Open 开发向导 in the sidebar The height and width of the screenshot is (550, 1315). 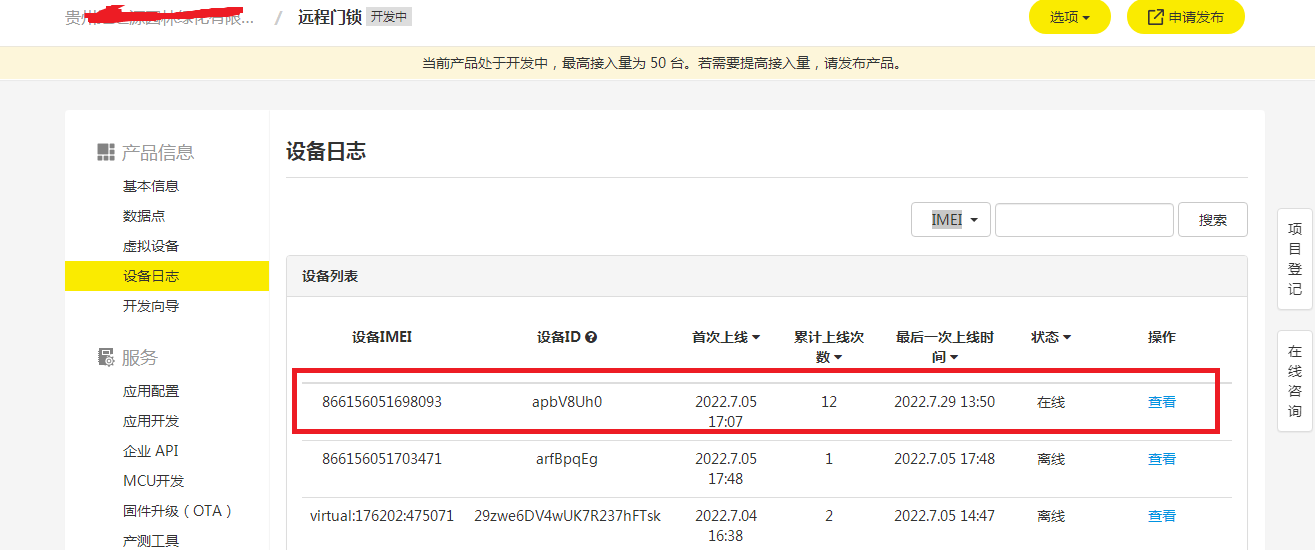[151, 306]
